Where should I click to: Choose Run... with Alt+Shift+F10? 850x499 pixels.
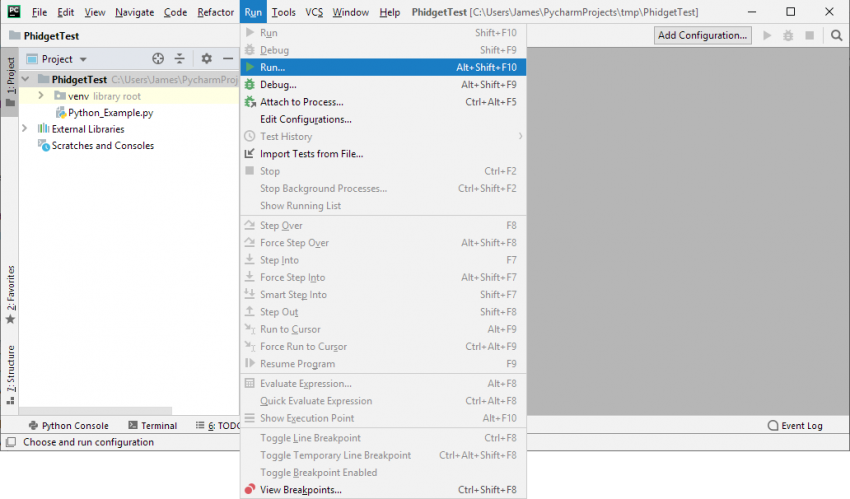(x=383, y=67)
